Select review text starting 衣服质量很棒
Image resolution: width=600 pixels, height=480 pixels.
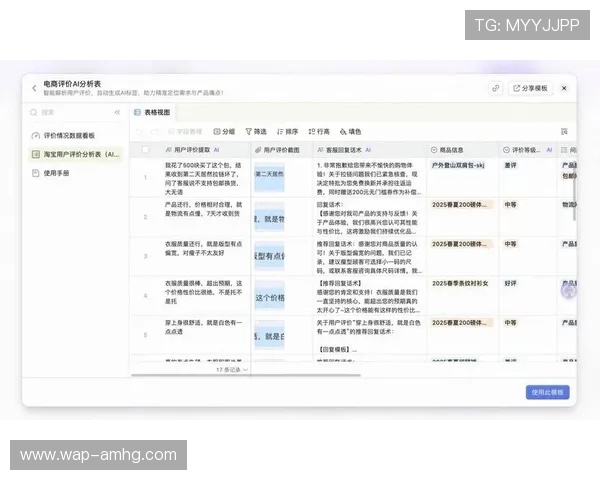(x=204, y=292)
